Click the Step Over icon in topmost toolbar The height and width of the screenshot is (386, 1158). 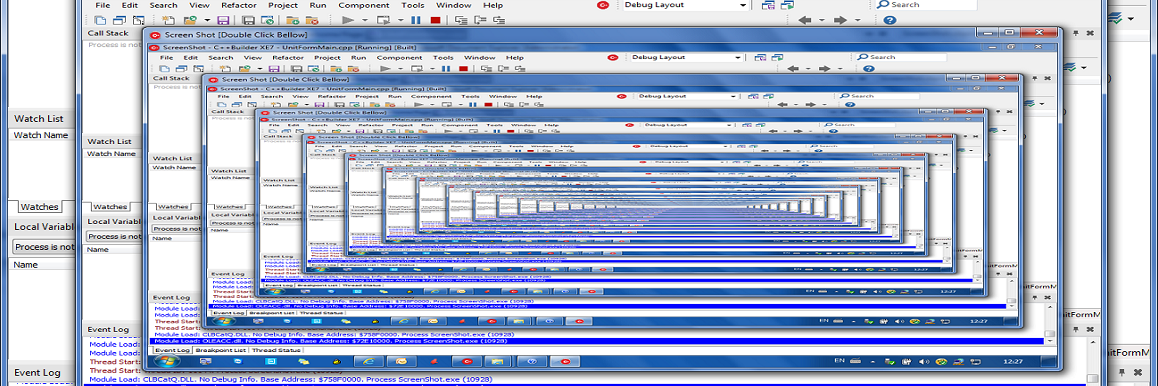click(x=481, y=21)
